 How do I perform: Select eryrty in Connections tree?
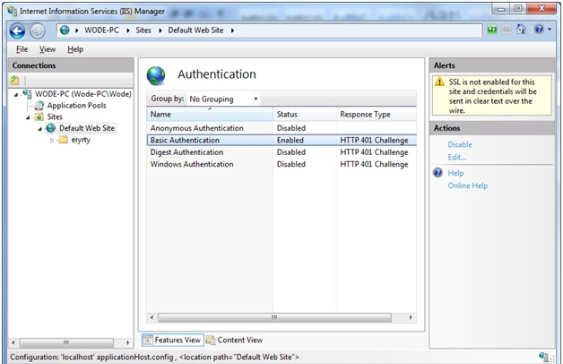point(81,140)
